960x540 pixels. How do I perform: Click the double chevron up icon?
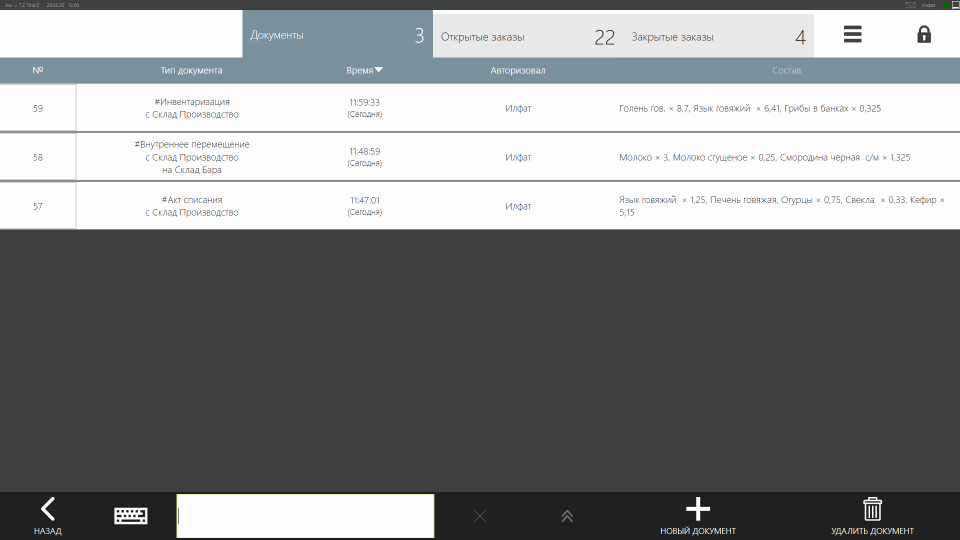click(567, 516)
